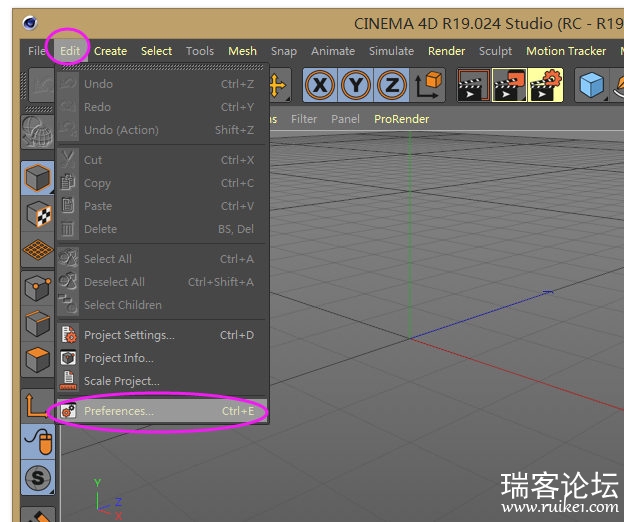Open the Create menu
Viewport: 624px width, 522px height.
110,51
